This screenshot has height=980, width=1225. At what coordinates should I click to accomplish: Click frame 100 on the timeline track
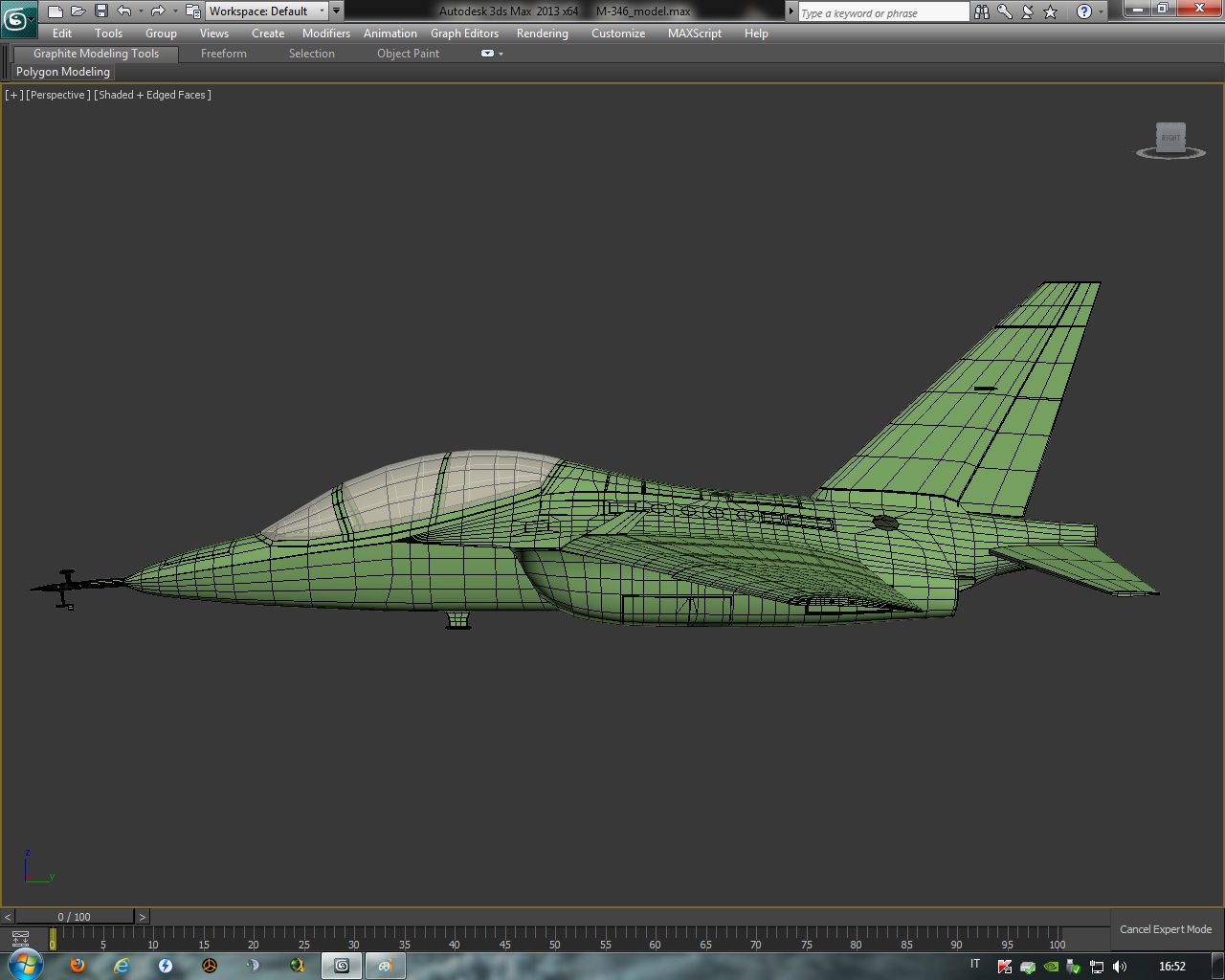(1057, 938)
